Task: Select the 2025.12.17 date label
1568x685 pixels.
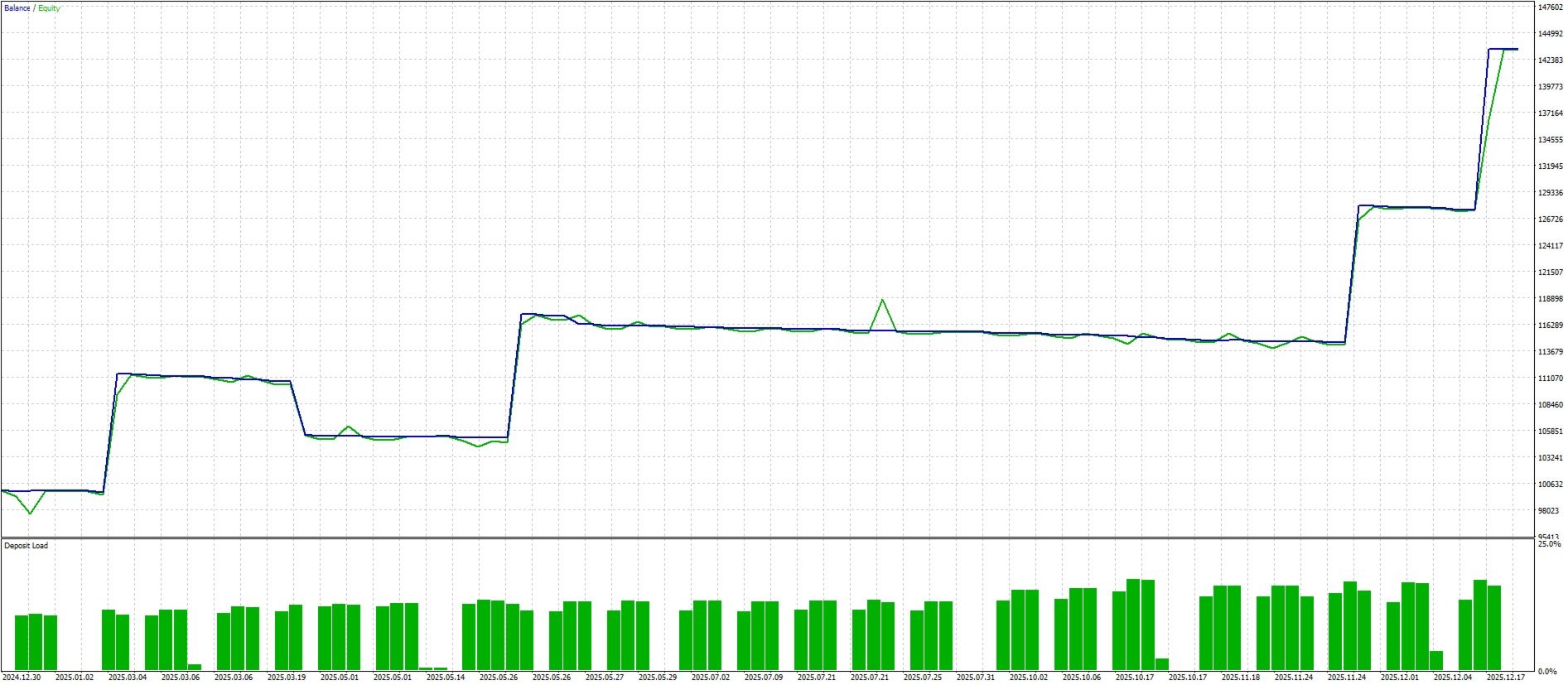Action: [1506, 678]
